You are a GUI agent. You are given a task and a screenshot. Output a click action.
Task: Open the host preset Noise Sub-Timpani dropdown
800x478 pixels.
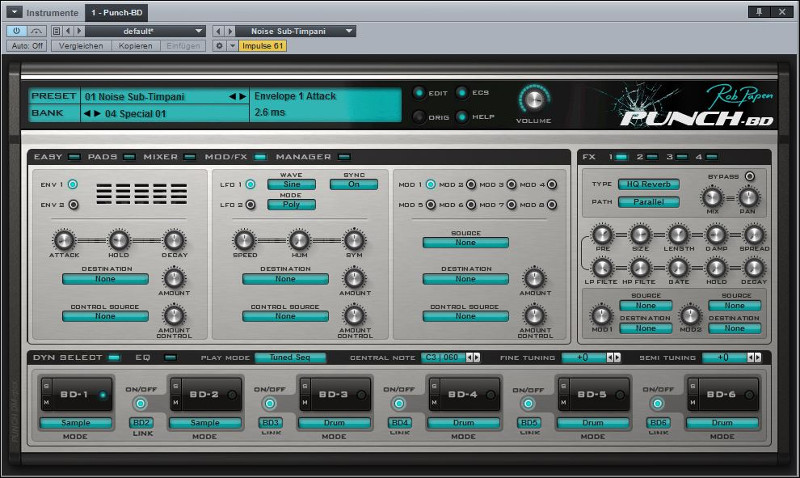[295, 31]
